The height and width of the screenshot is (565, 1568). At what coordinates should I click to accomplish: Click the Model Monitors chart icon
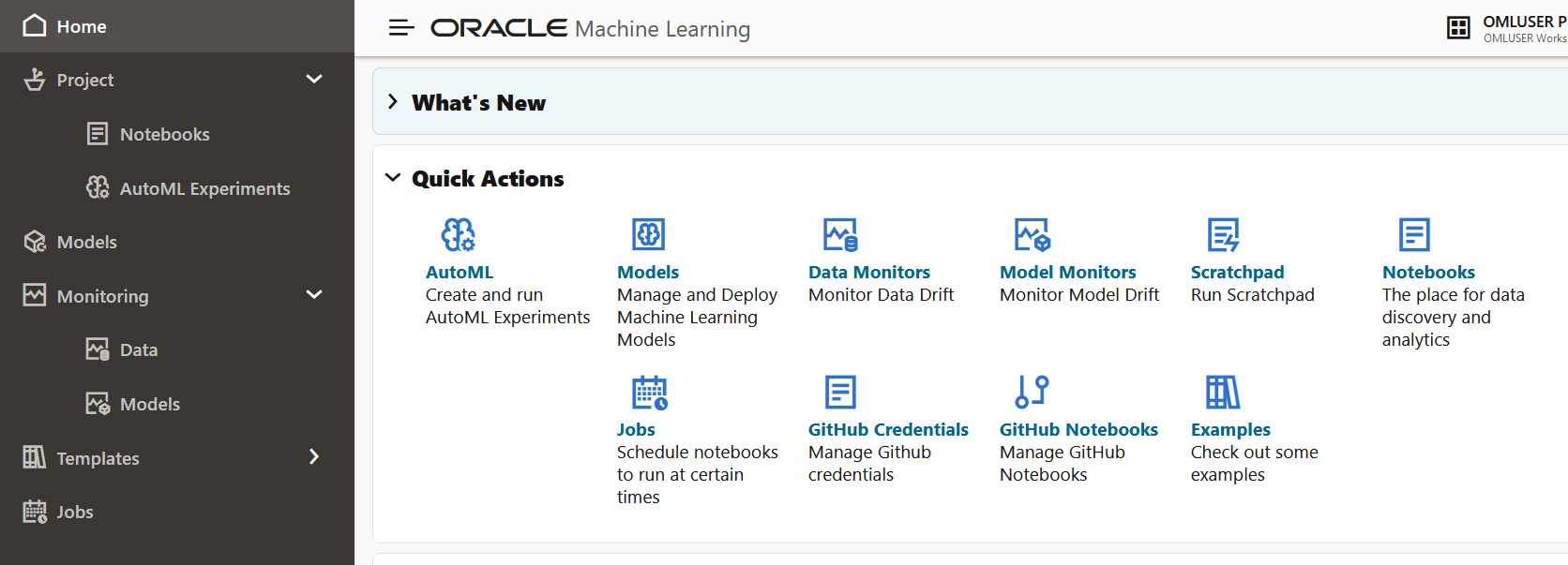coord(1032,234)
